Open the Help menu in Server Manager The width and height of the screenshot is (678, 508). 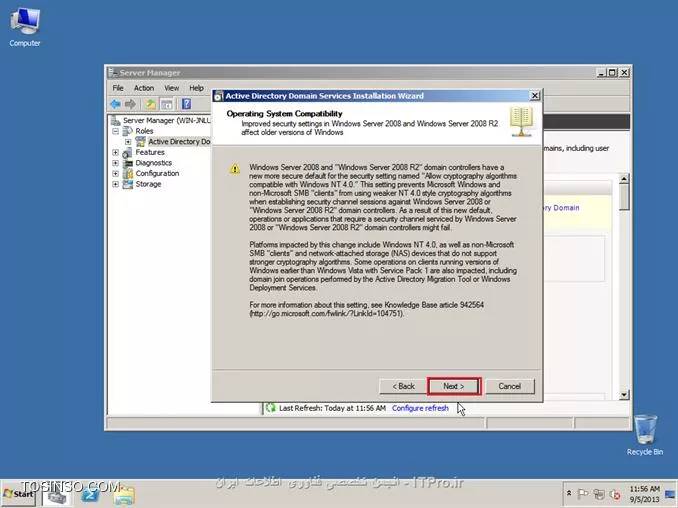point(196,88)
